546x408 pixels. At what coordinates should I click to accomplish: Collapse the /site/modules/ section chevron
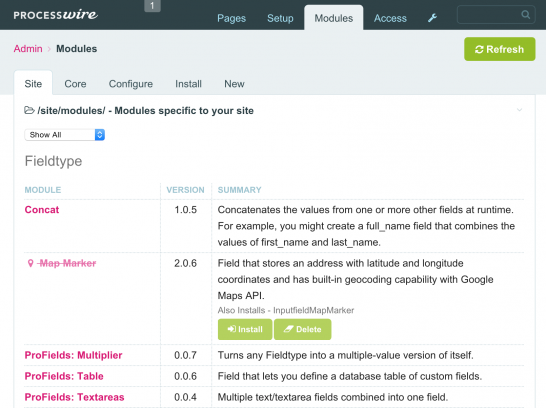[519, 110]
